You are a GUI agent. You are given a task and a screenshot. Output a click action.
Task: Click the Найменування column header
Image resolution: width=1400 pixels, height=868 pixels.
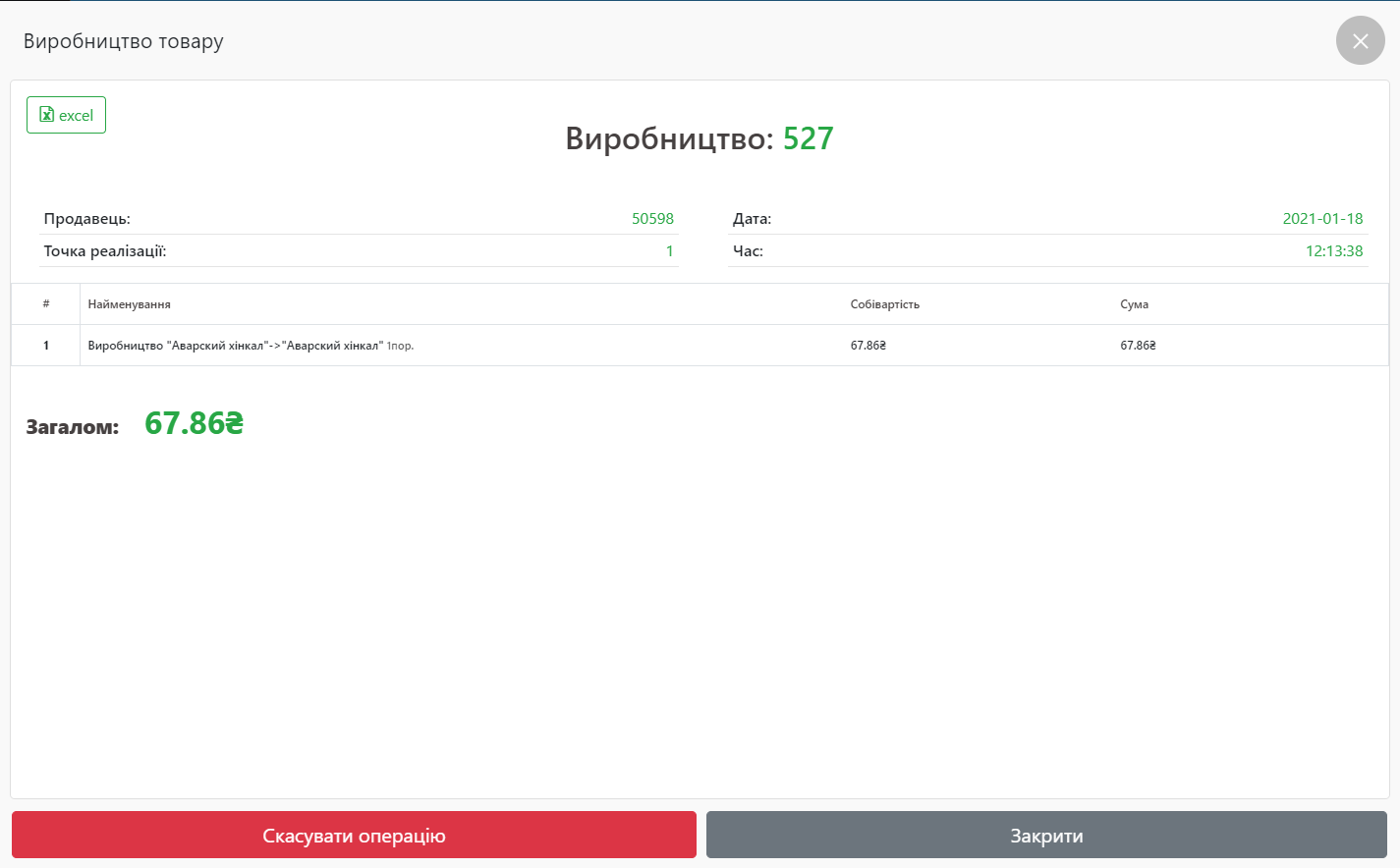click(130, 304)
